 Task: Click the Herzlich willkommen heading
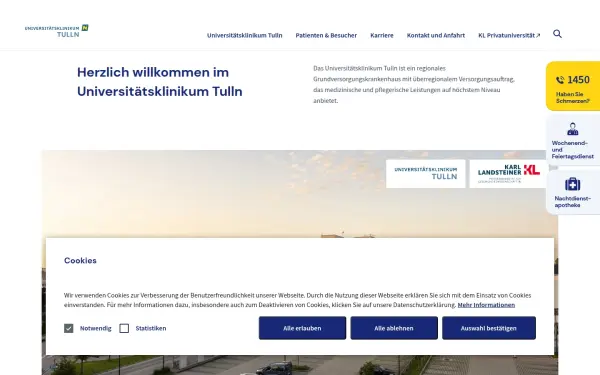pos(160,82)
